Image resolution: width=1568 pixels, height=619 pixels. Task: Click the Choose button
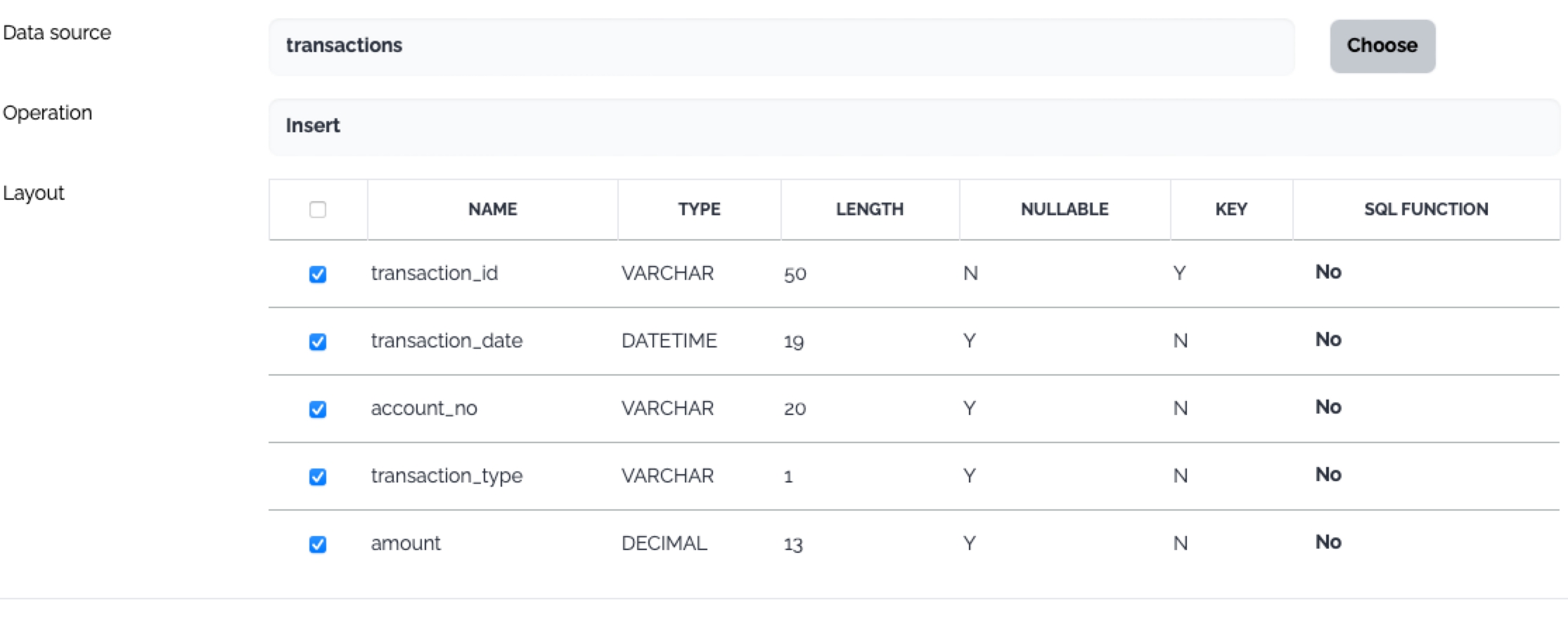[1382, 46]
